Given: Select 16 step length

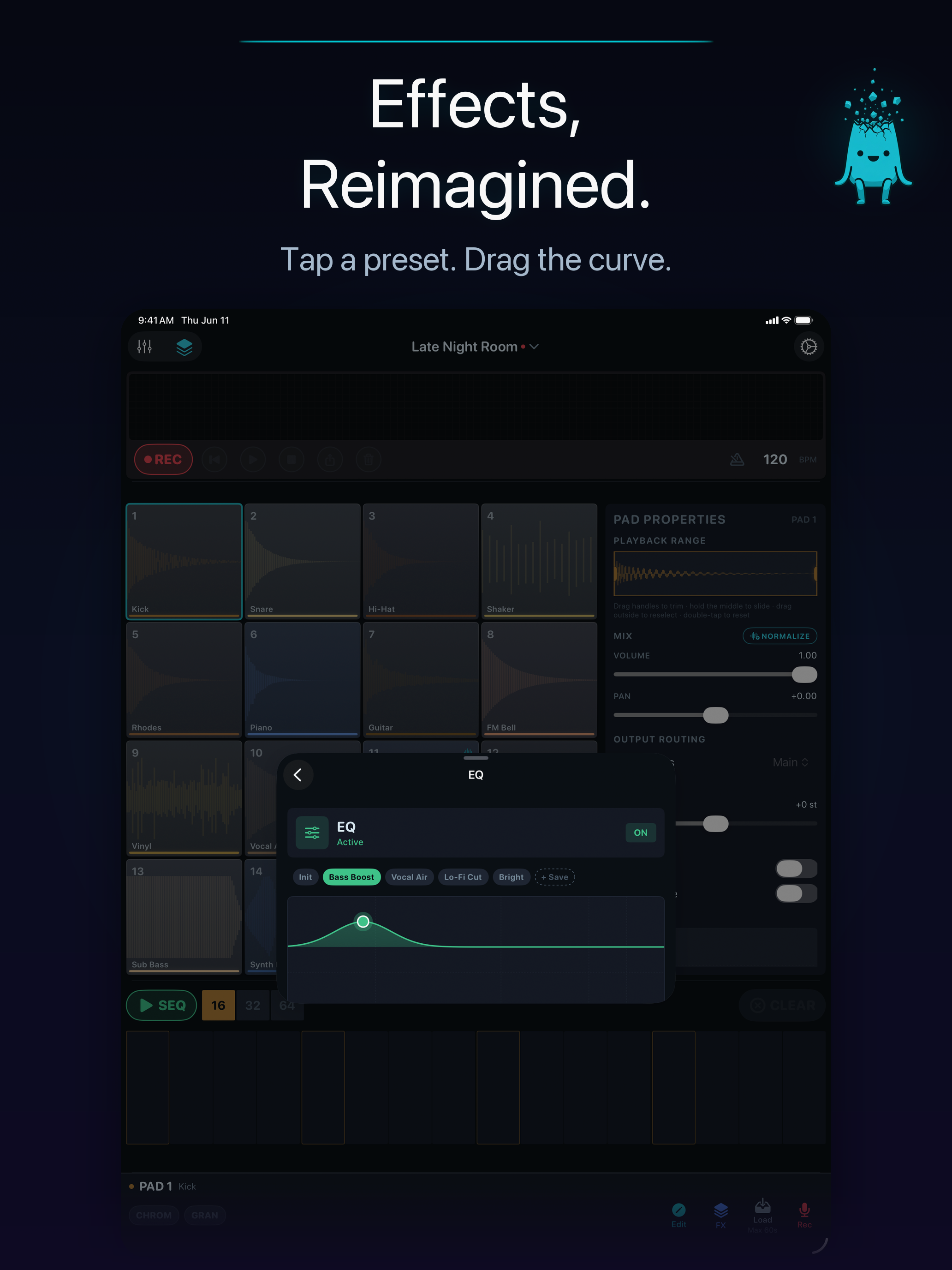Looking at the screenshot, I should 218,1005.
